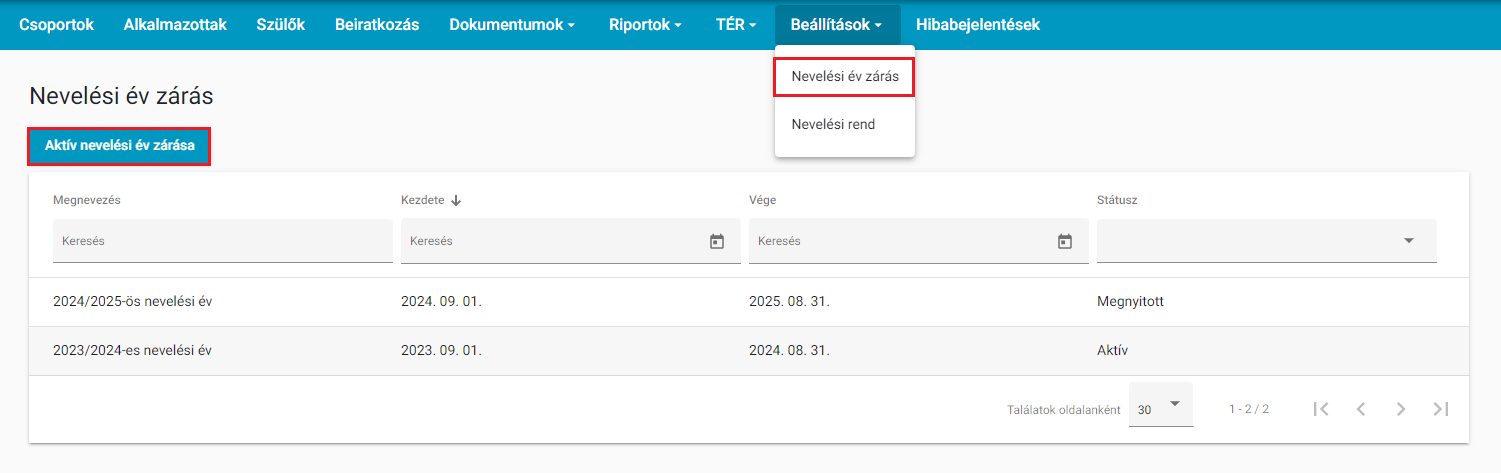This screenshot has height=473, width=1501.
Task: Jump to the last results page
Action: click(x=1441, y=408)
